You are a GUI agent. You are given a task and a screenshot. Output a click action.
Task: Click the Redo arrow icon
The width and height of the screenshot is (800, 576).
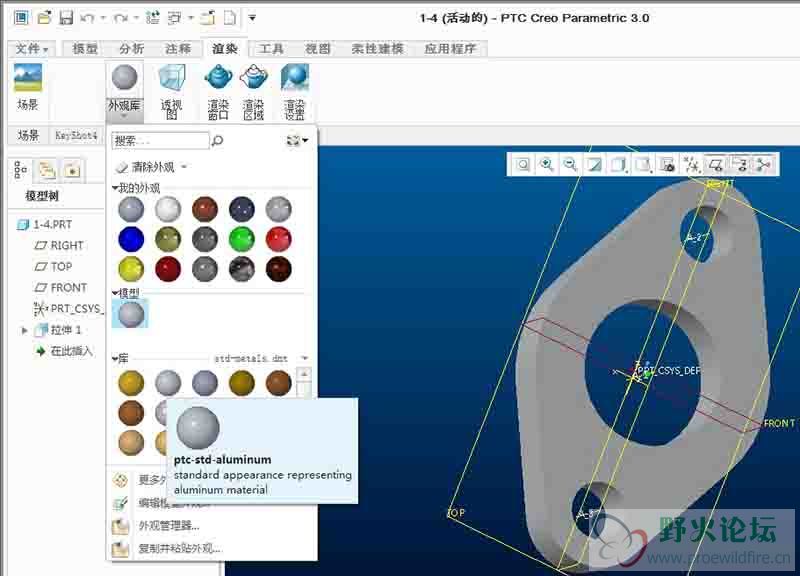[121, 18]
